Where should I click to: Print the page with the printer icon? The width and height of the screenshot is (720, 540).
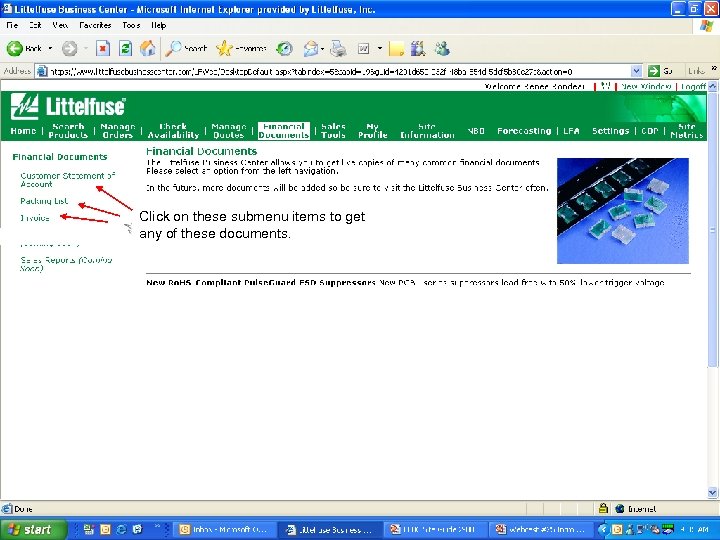coord(338,49)
